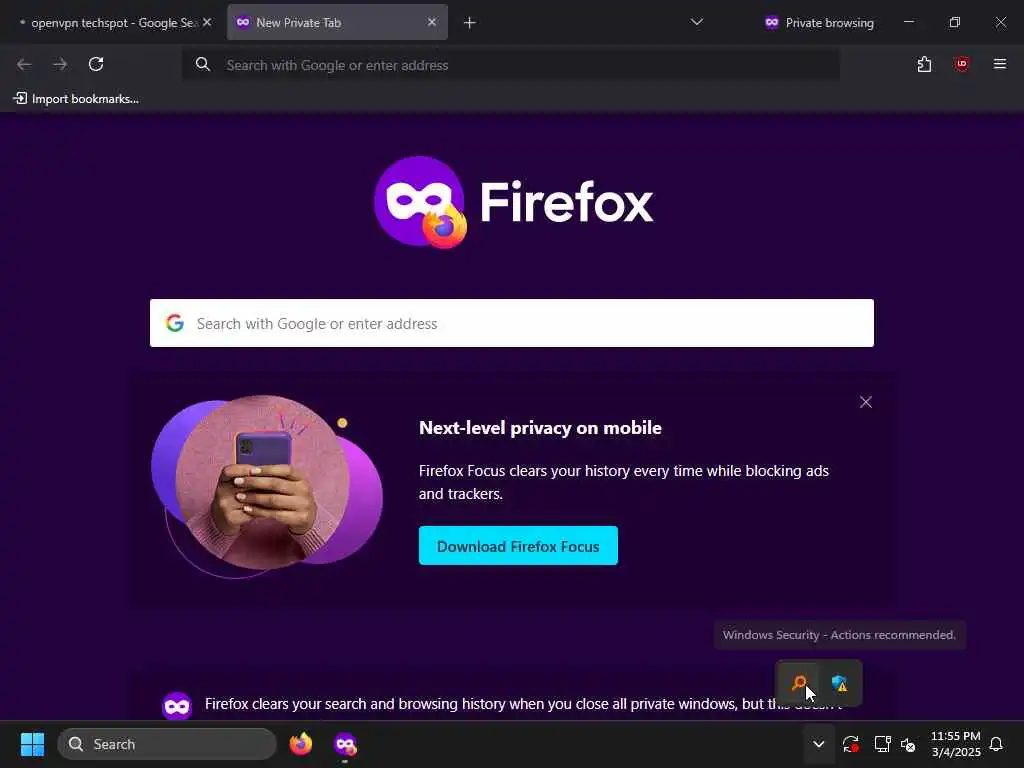Open the Extensions puzzle icon
Image resolution: width=1024 pixels, height=768 pixels.
pos(924,64)
